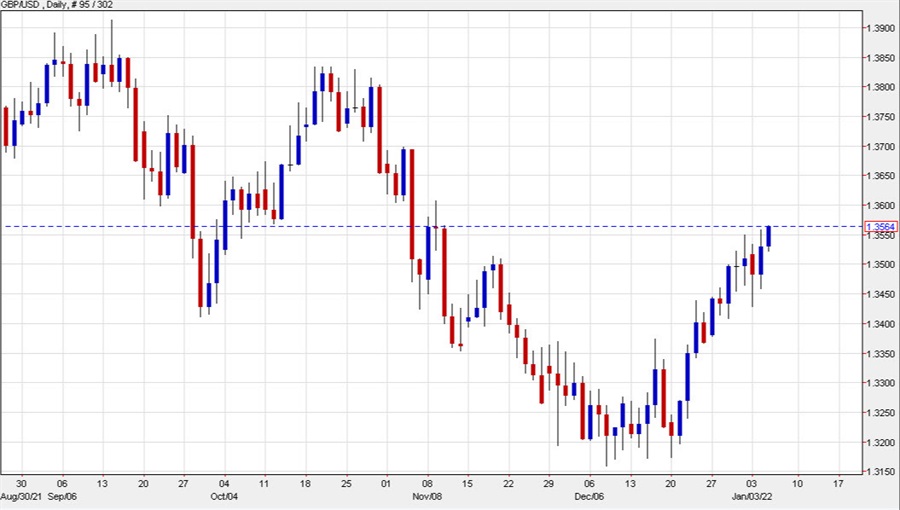Screen dimensions: 900x510
Task: Click the latest blue candle at 1.3564
Action: point(769,236)
